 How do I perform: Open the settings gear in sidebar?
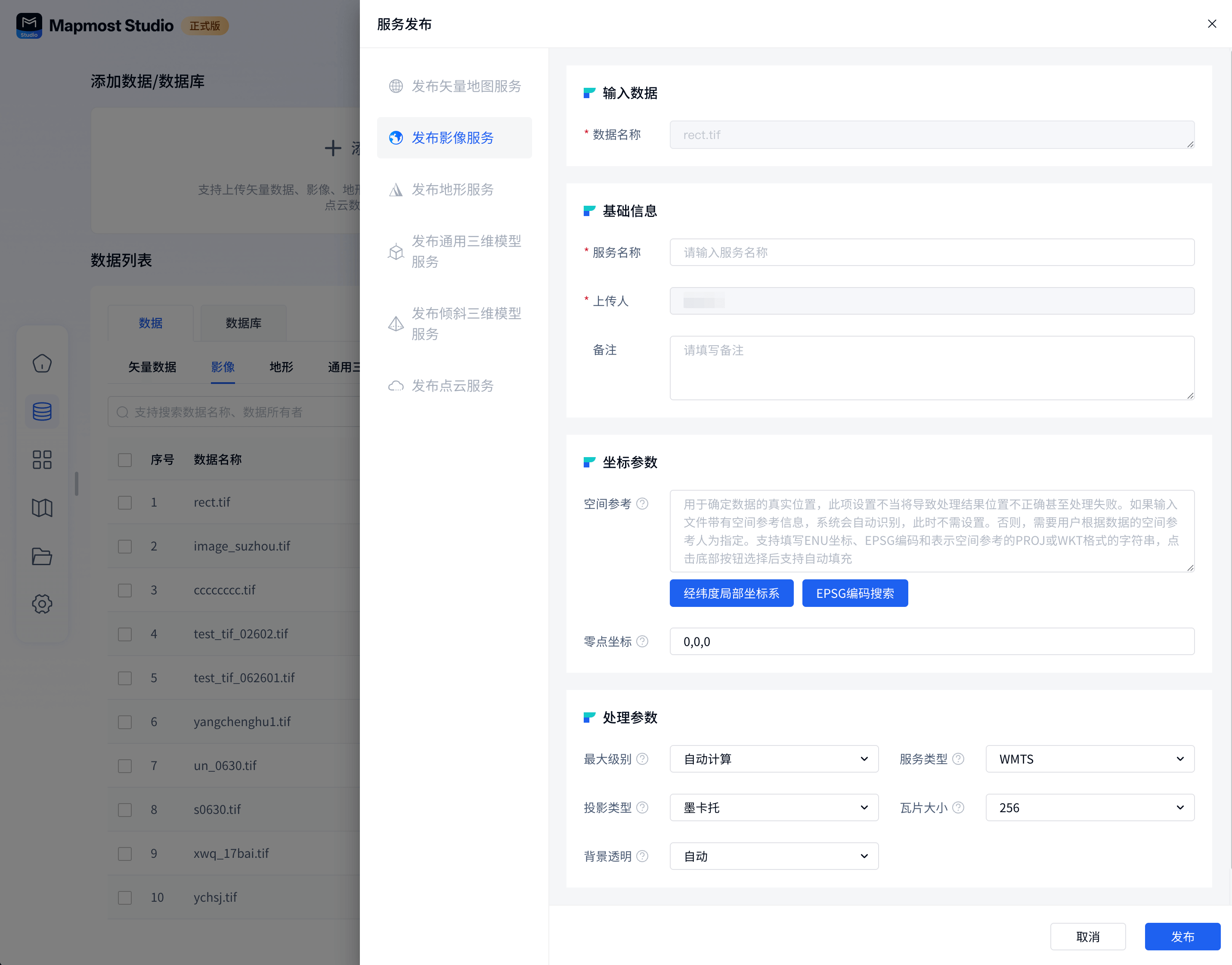point(42,604)
